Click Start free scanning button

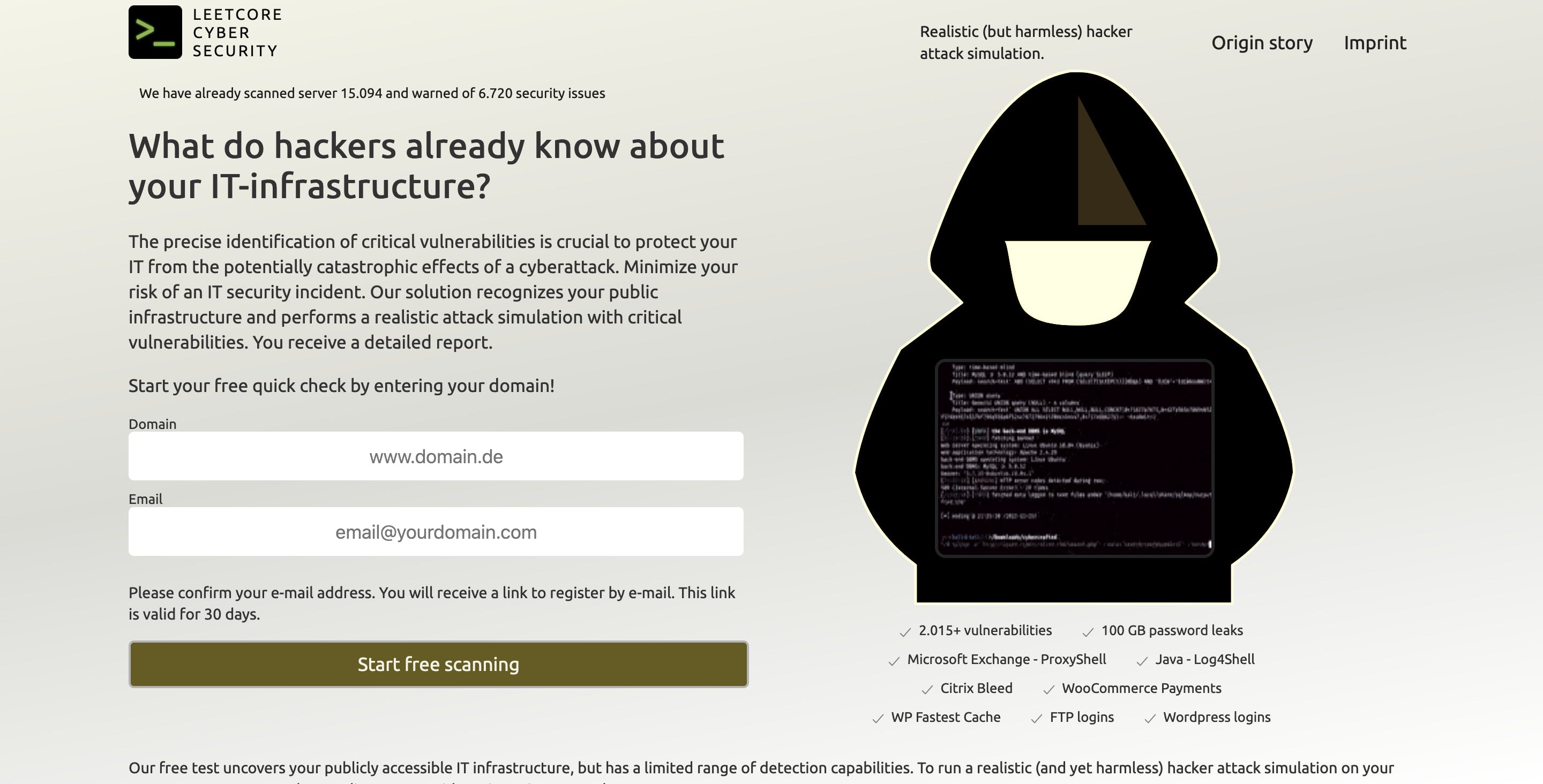tap(438, 663)
